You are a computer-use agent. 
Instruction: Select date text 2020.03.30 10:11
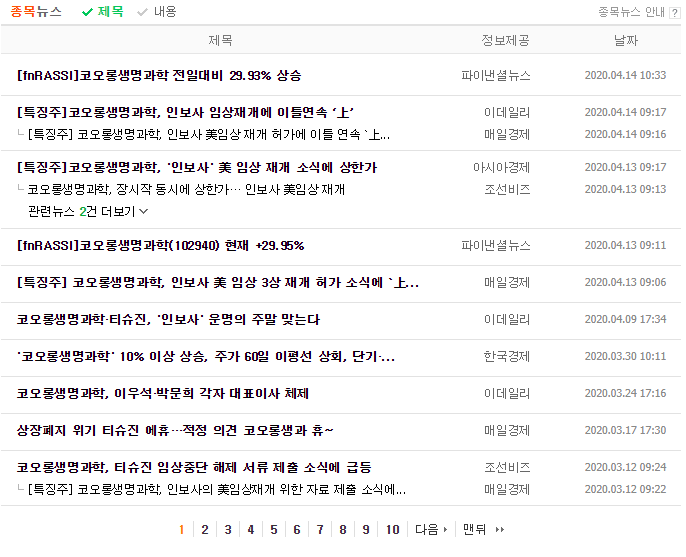(x=626, y=357)
